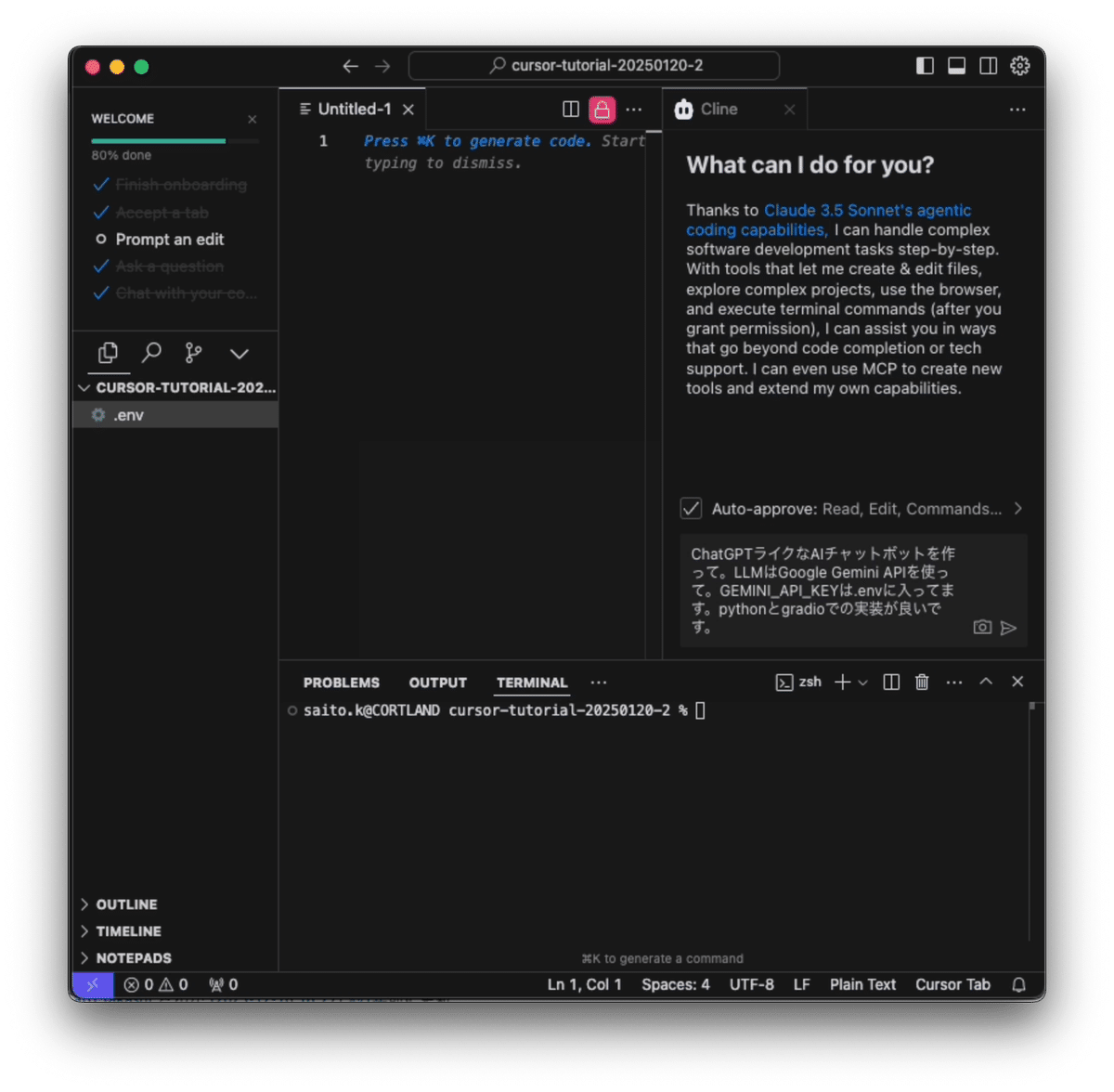Change Spaces: 4 indentation setting
This screenshot has height=1092, width=1114.
[x=676, y=985]
